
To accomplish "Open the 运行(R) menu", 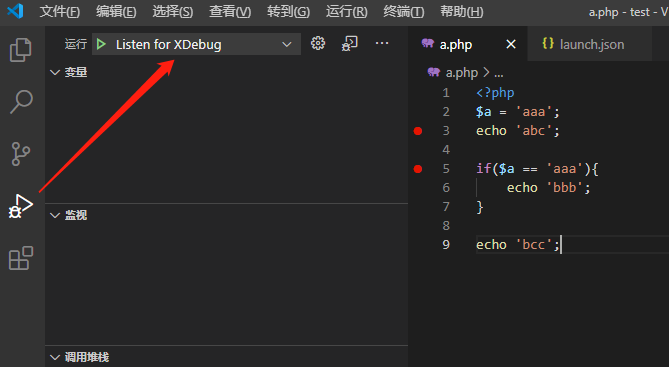I will 346,12.
